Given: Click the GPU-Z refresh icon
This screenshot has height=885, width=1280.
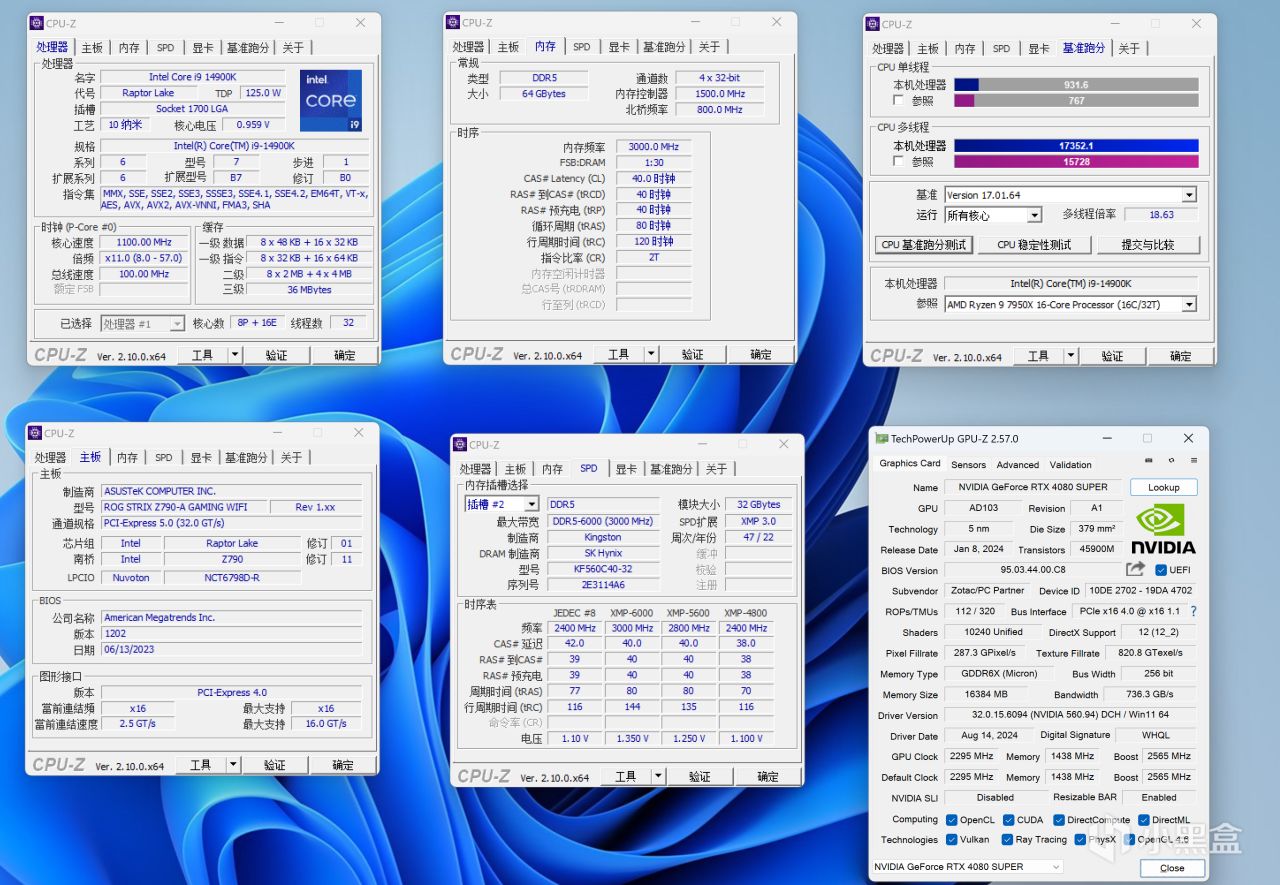Looking at the screenshot, I should click(1171, 461).
